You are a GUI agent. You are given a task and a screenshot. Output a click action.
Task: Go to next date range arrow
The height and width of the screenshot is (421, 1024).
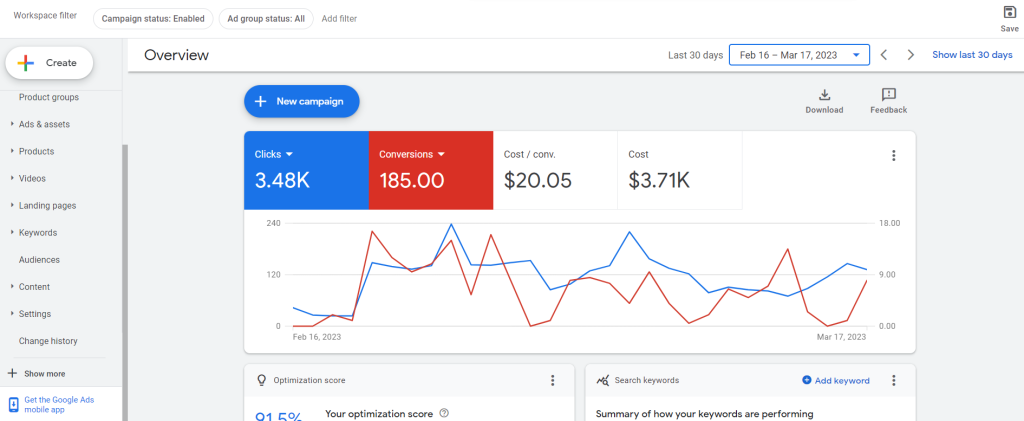click(x=910, y=55)
